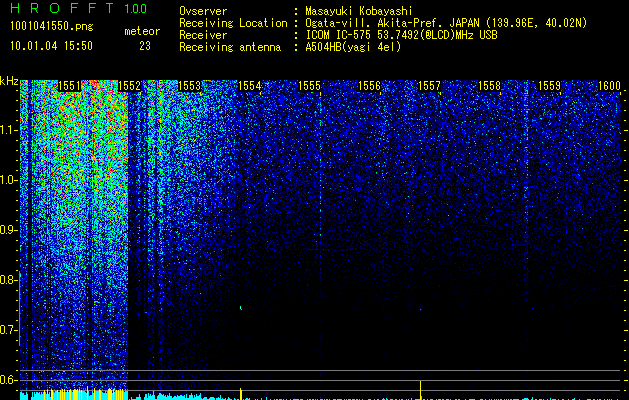Click the meteor echo spot near 1554

(241, 308)
